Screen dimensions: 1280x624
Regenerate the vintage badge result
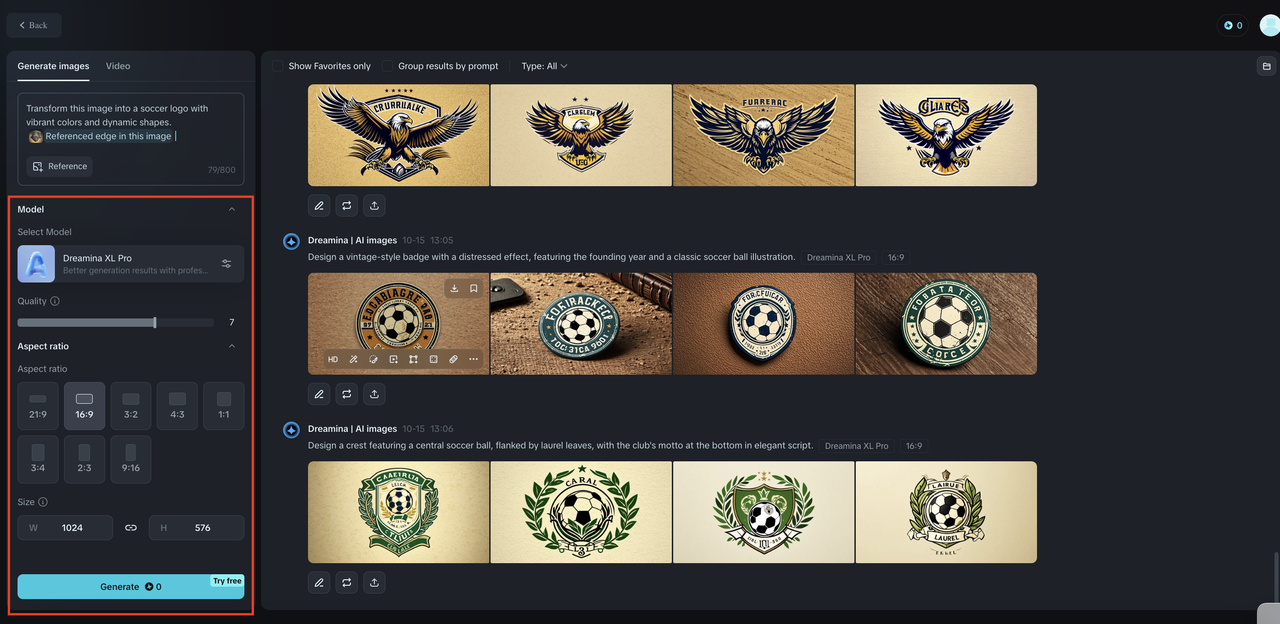click(x=347, y=394)
